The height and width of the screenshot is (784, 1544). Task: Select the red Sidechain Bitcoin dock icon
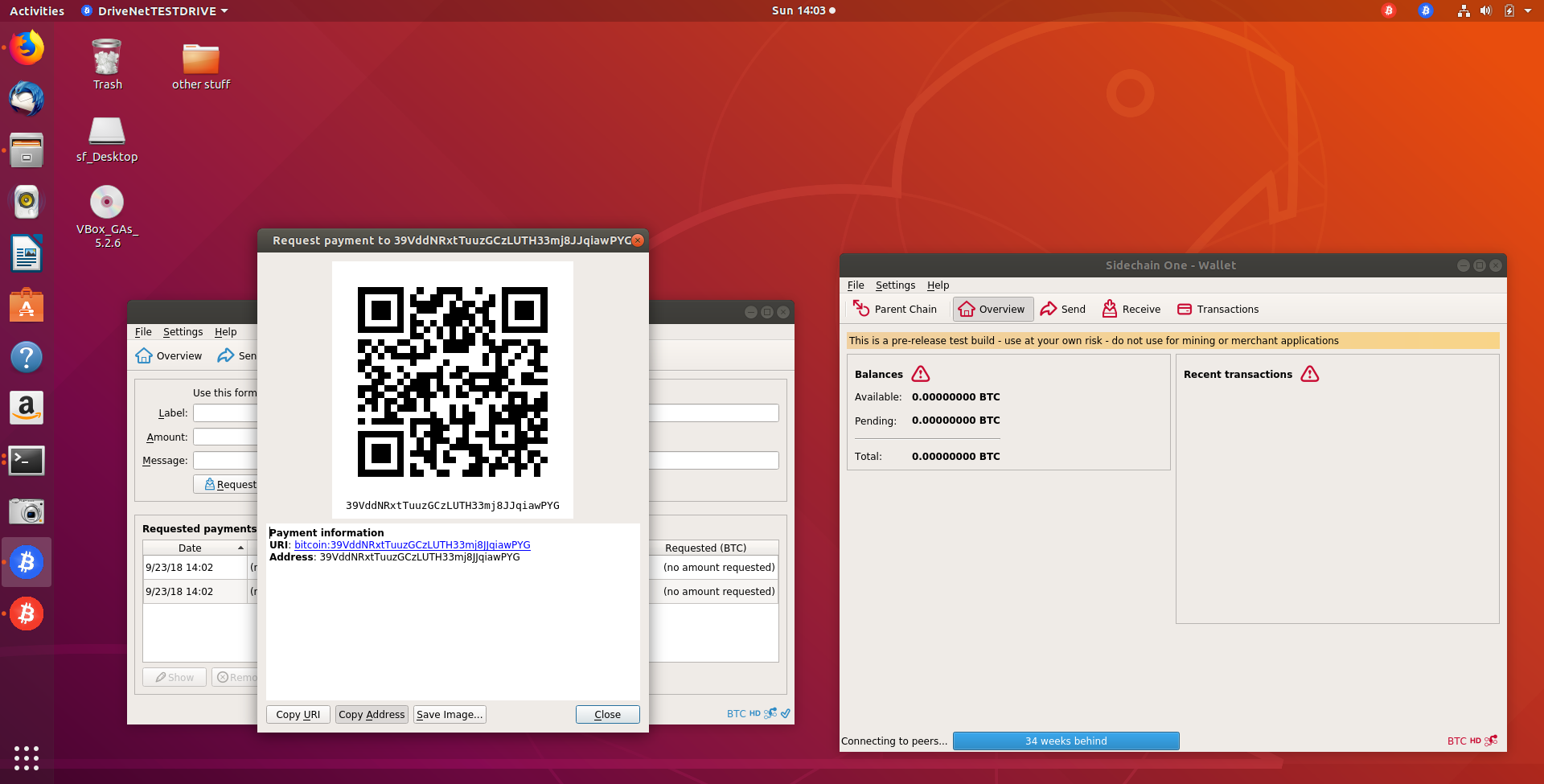click(x=27, y=614)
